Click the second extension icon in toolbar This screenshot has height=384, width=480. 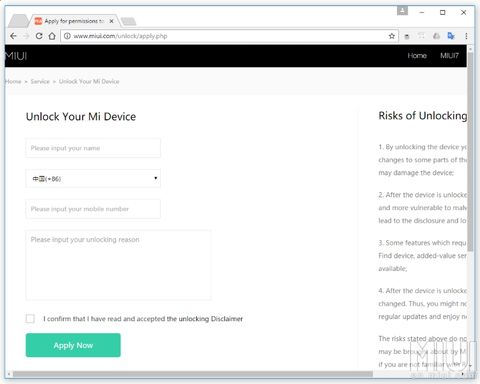click(x=421, y=36)
